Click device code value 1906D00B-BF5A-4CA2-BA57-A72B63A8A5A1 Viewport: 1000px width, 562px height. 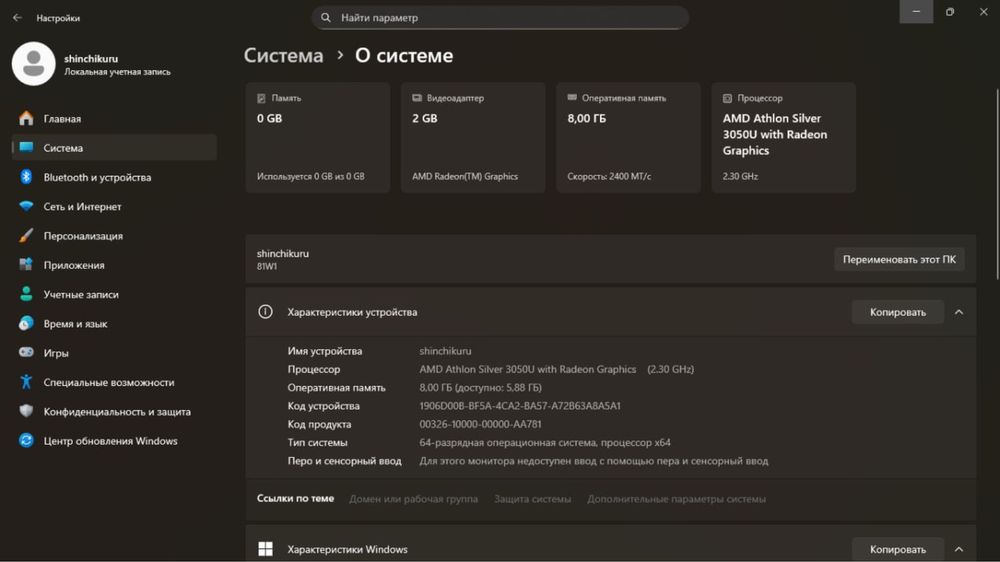pos(520,406)
